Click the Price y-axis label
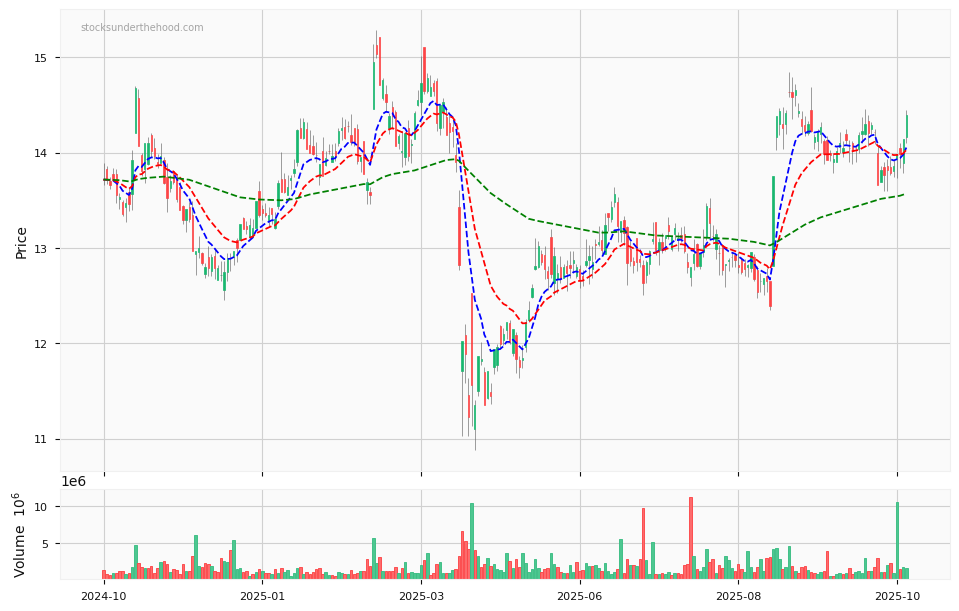The height and width of the screenshot is (611, 959). point(21,242)
